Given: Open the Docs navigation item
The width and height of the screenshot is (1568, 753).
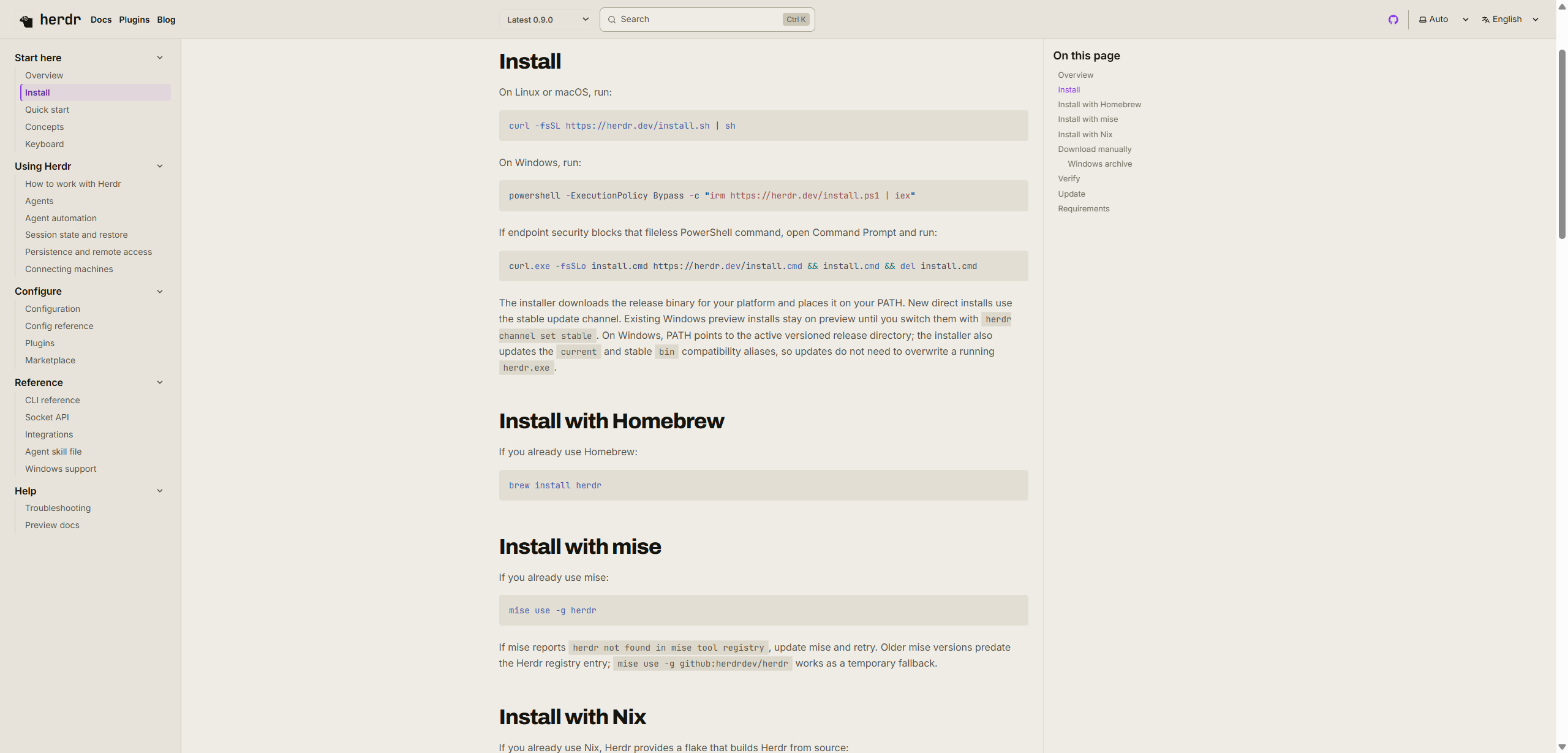Looking at the screenshot, I should (x=101, y=20).
